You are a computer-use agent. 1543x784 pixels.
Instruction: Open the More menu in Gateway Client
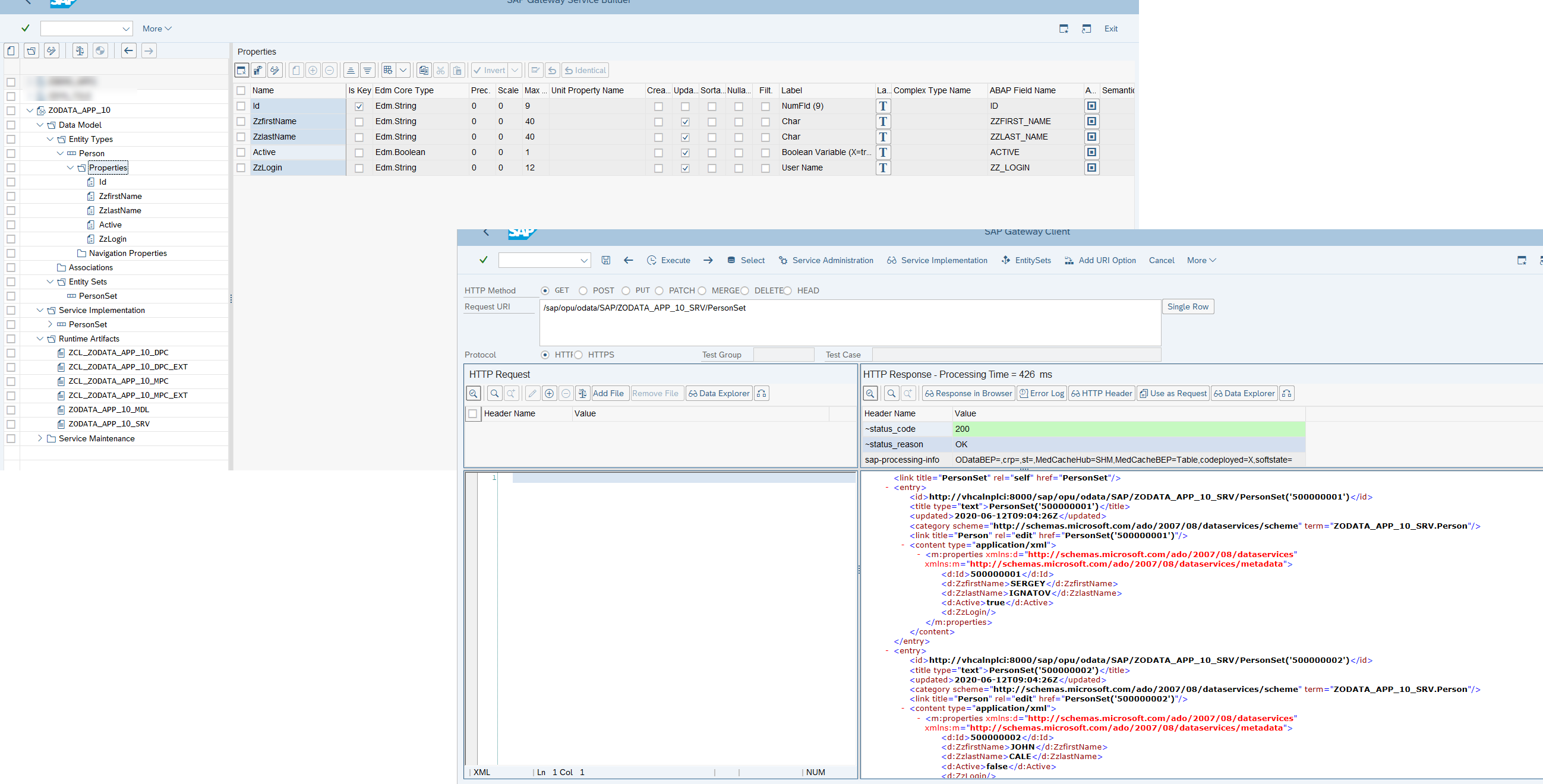(x=1201, y=261)
